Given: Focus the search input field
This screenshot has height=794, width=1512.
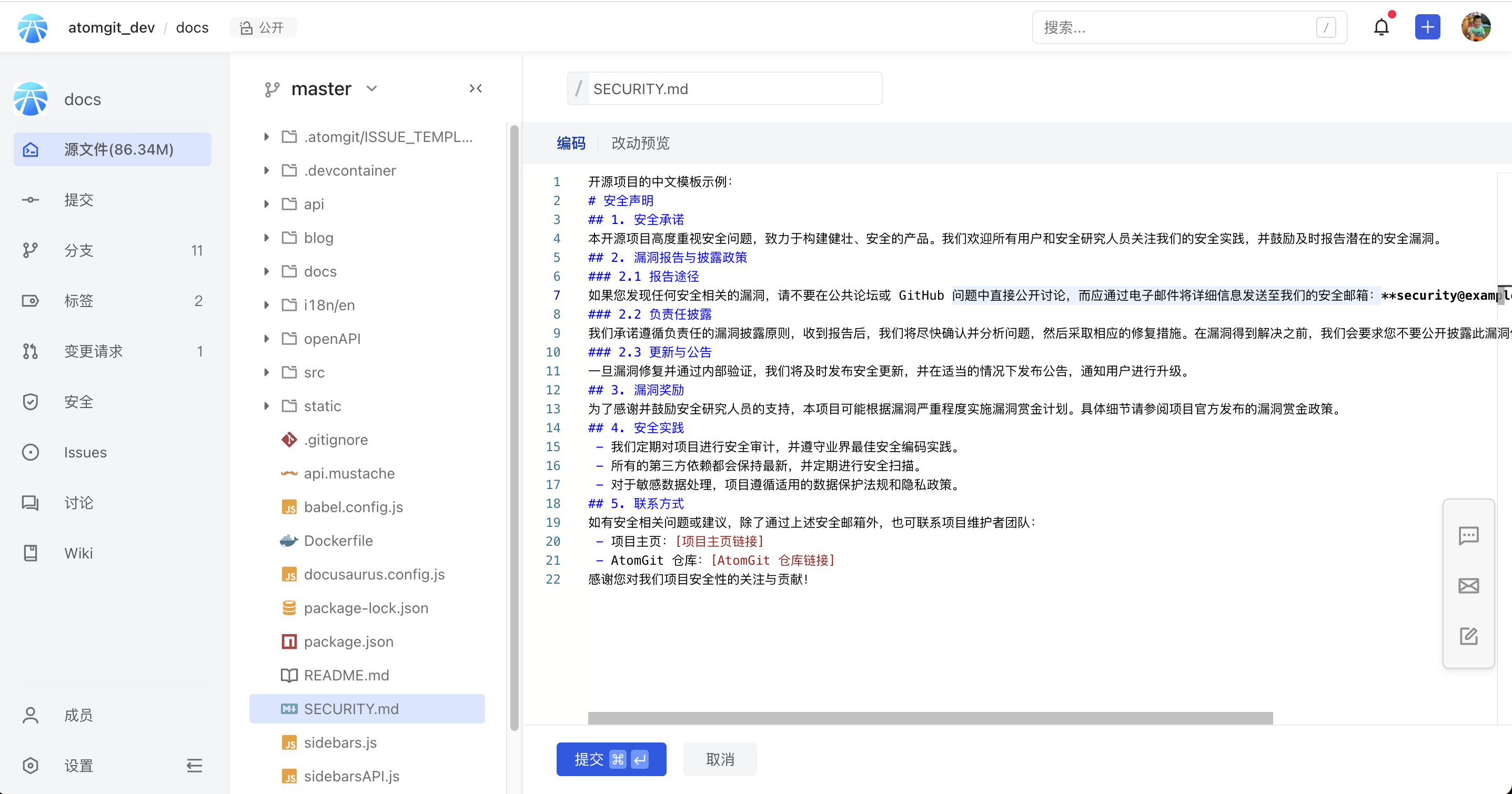Looking at the screenshot, I should coord(1189,27).
